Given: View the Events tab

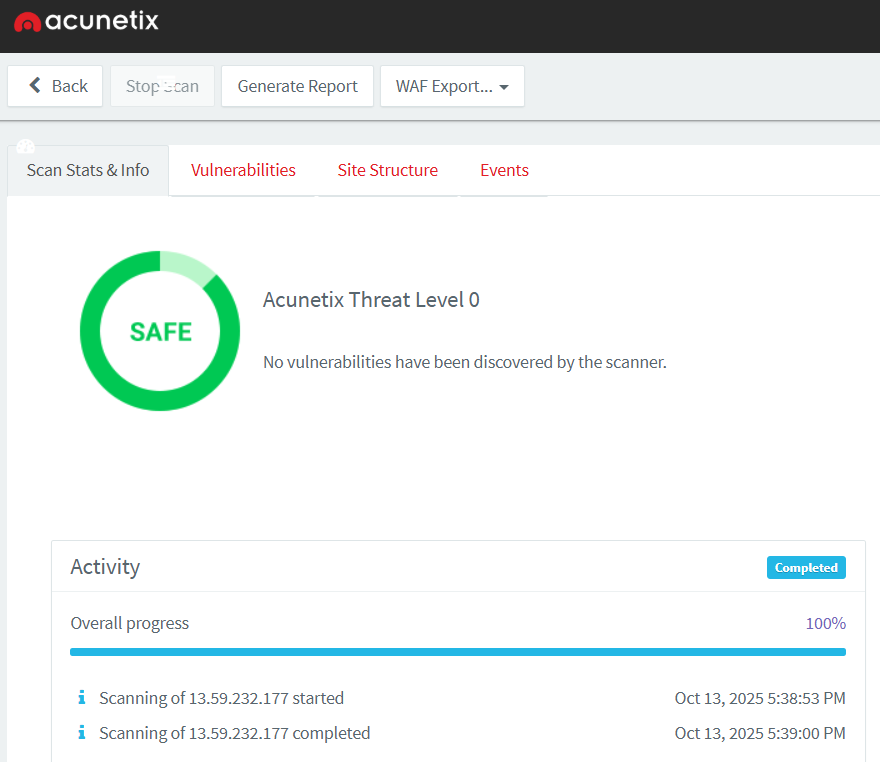Looking at the screenshot, I should 504,170.
